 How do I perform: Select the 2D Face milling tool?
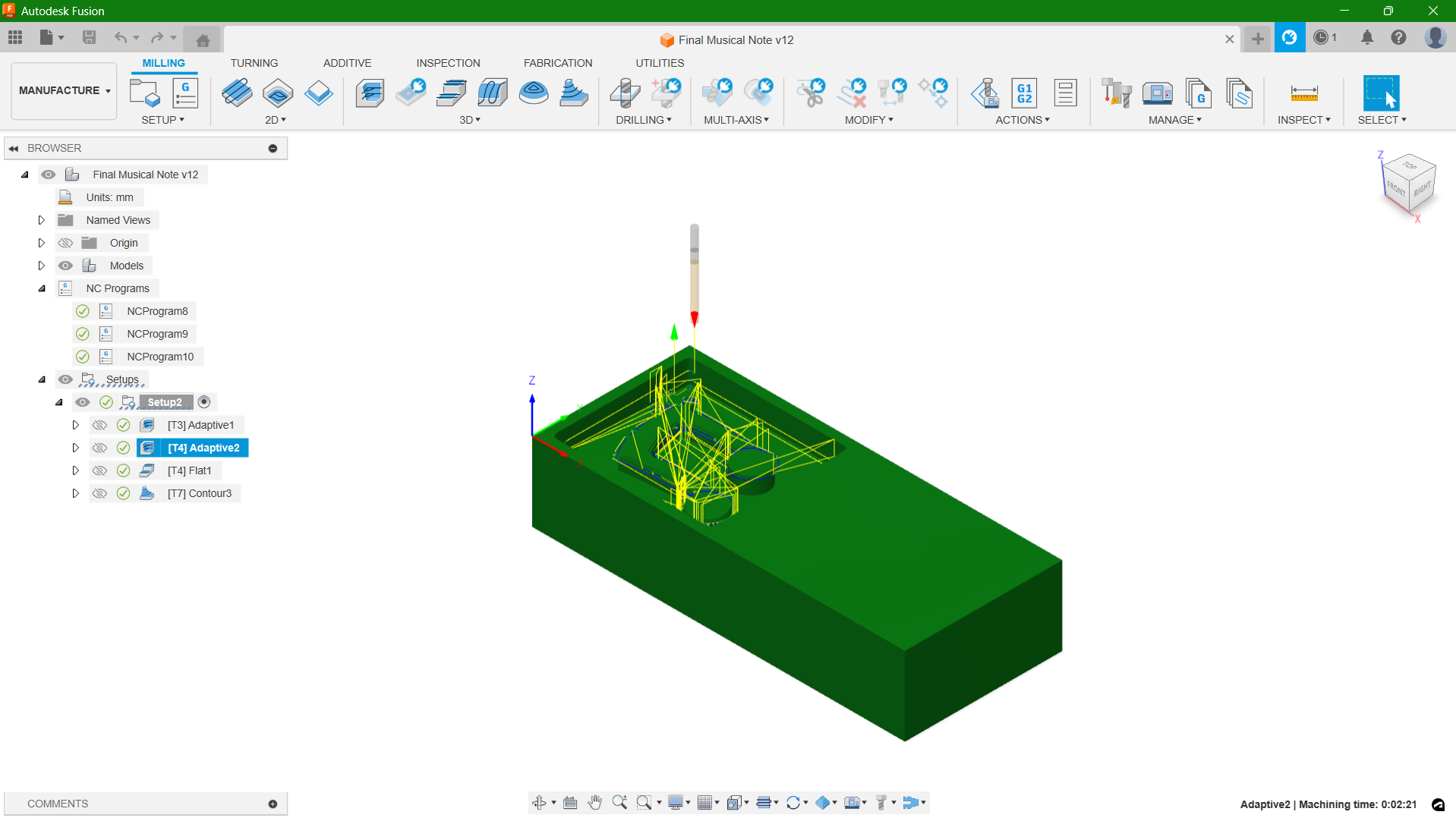[x=319, y=93]
